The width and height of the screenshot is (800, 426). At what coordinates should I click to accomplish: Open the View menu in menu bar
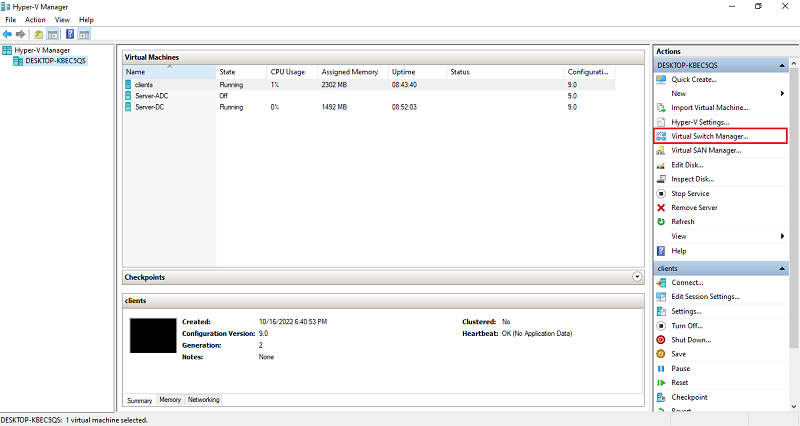pyautogui.click(x=62, y=19)
